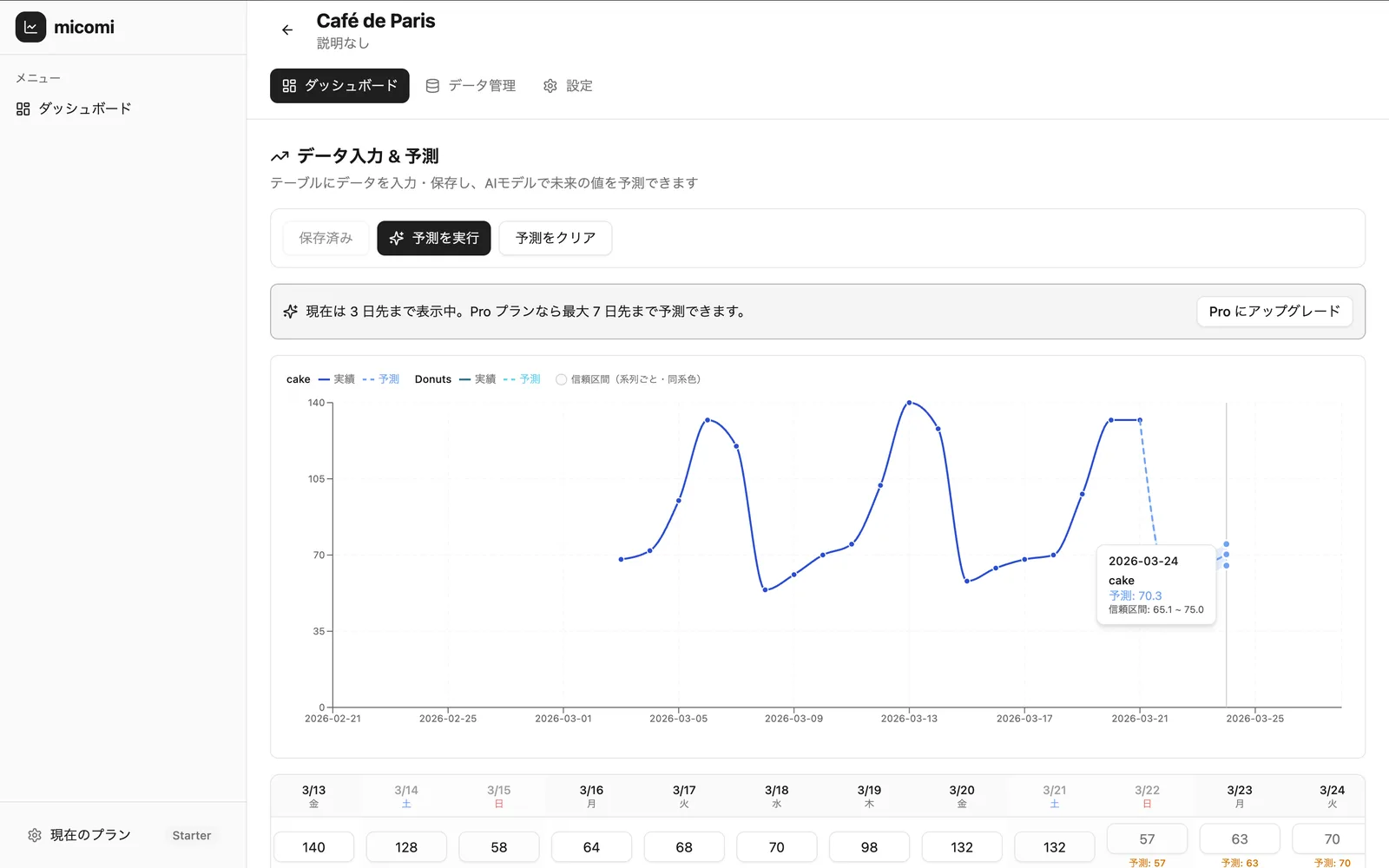Click the 3/14 土 column header
The height and width of the screenshot is (868, 1389).
[x=406, y=796]
